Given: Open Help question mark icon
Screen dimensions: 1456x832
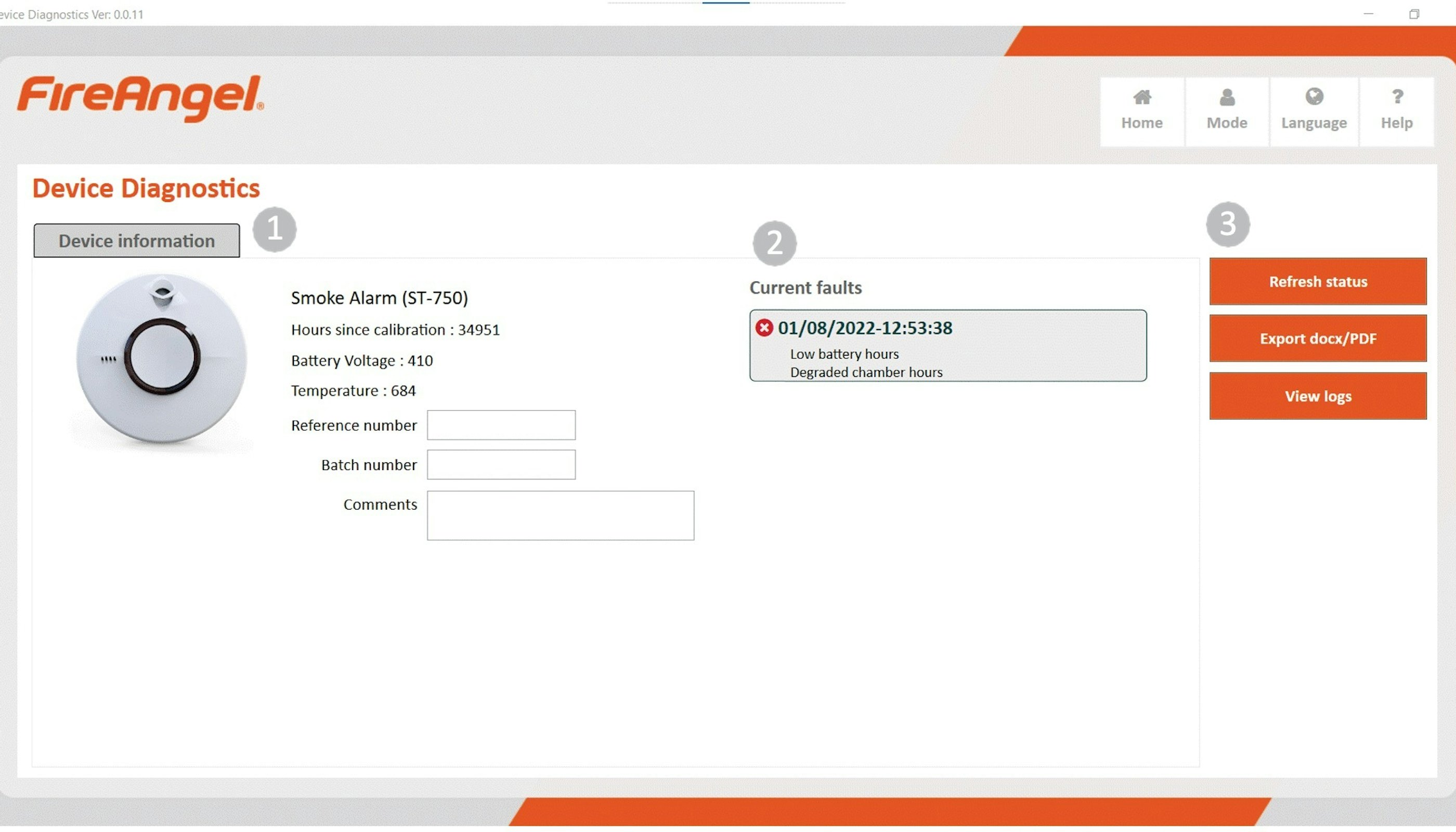Looking at the screenshot, I should click(x=1397, y=97).
